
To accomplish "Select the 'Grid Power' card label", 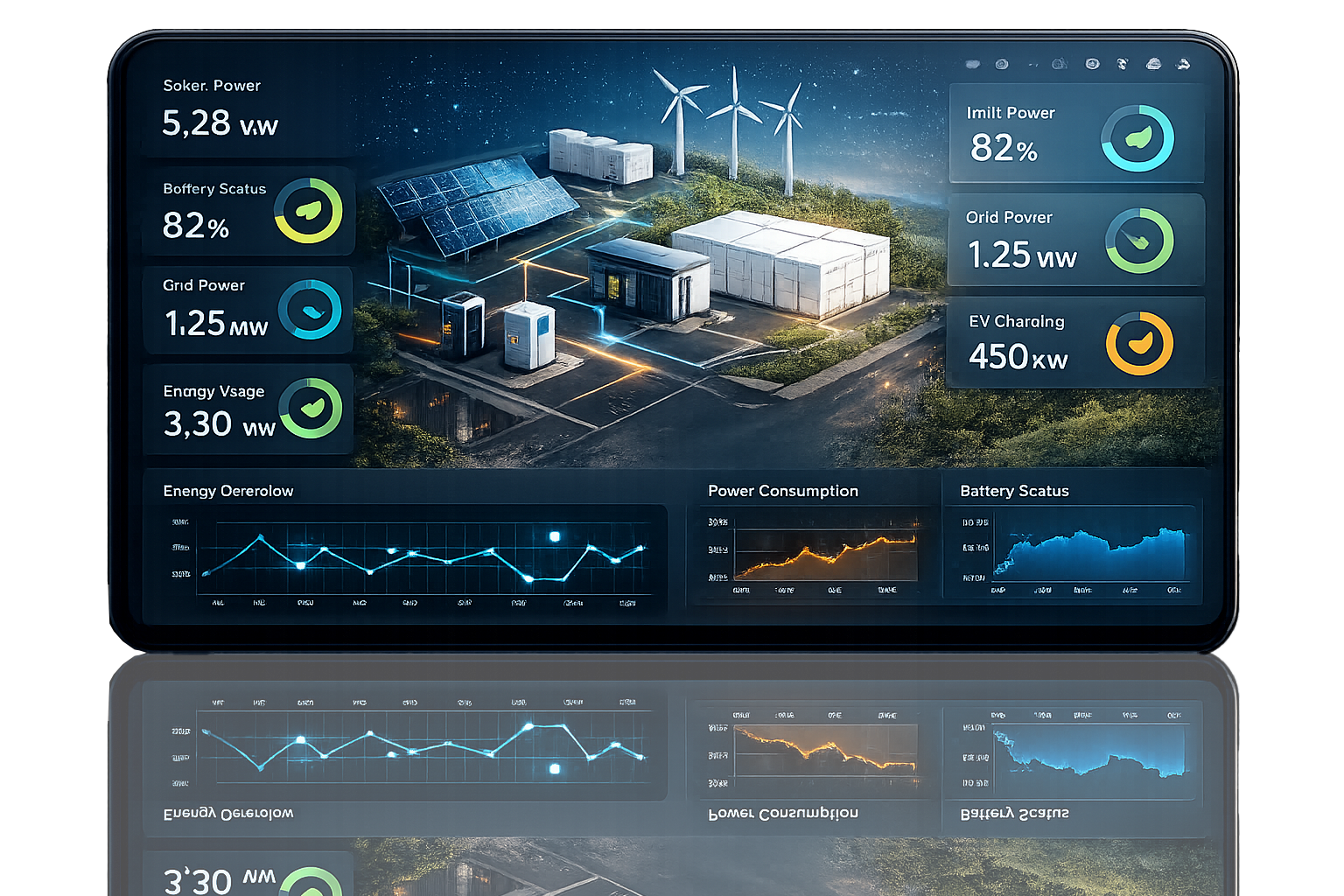I will 204,285.
